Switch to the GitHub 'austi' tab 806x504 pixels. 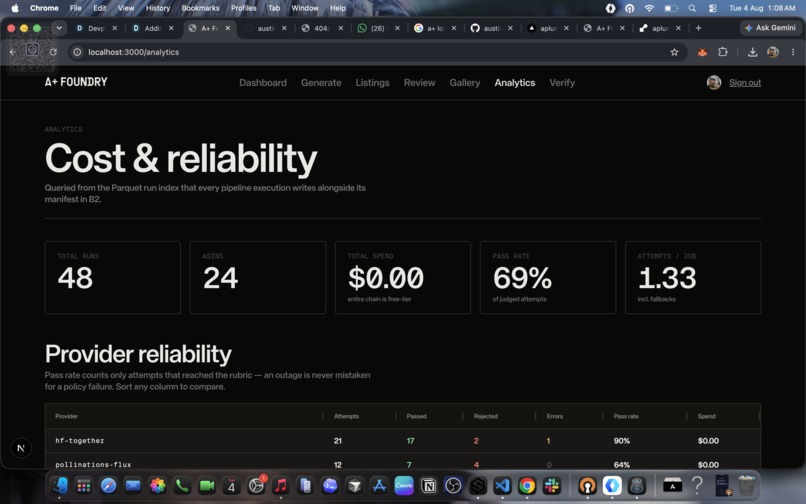[491, 28]
